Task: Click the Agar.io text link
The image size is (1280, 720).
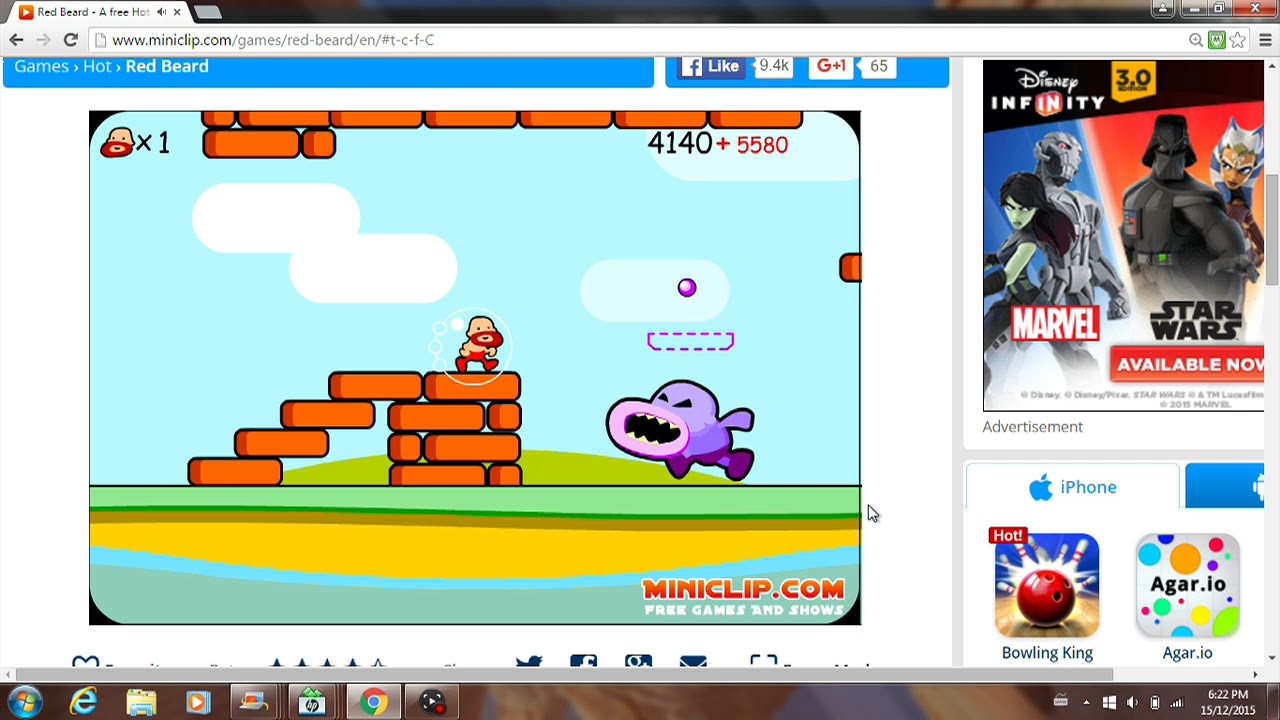Action: pos(1187,653)
